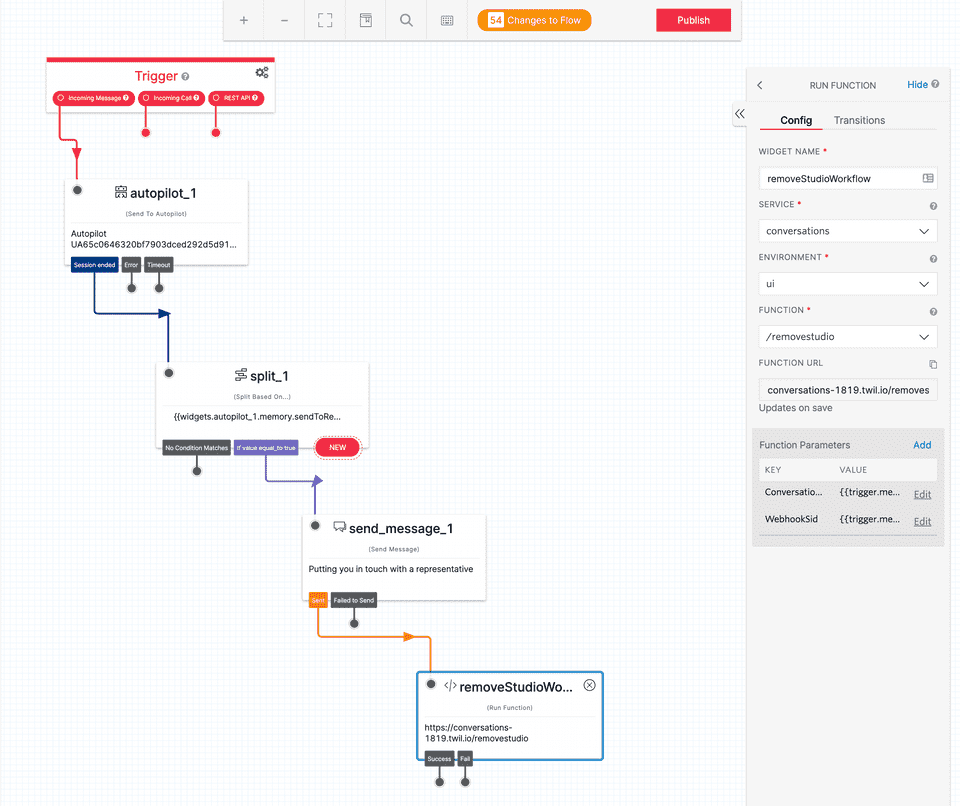Screen dimensions: 960x806
Task: Open the Trigger widget settings gear
Action: [x=261, y=72]
